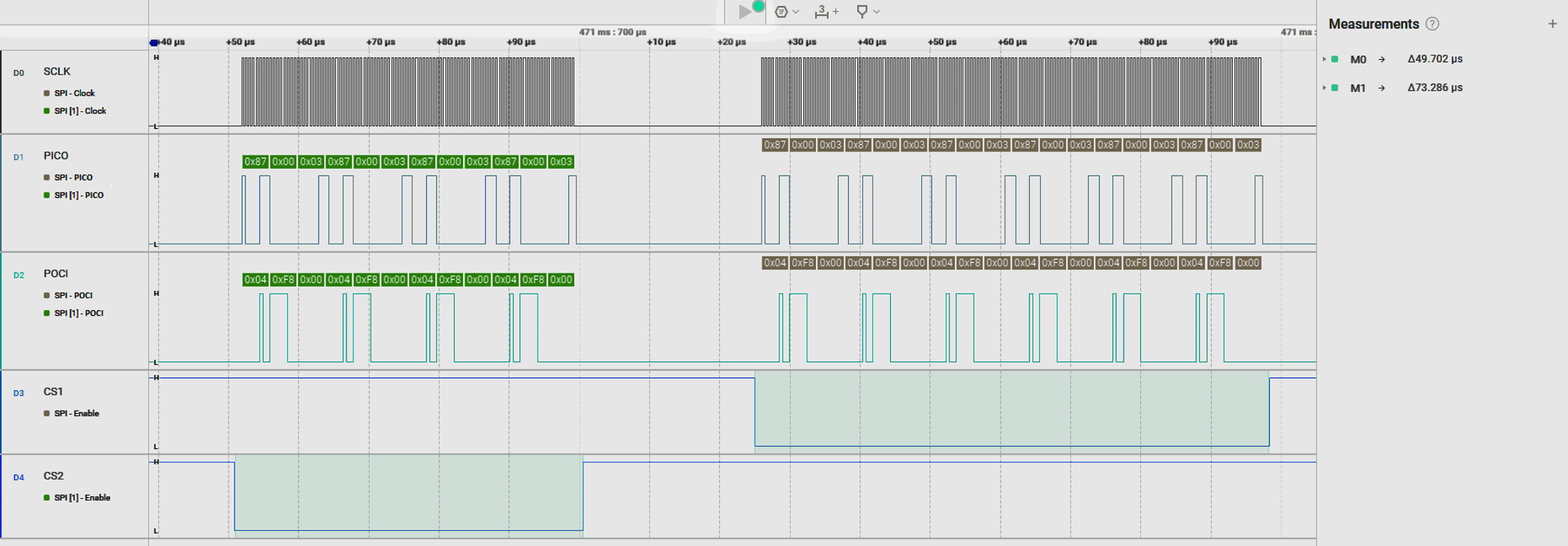Jump to M0 using its arrow icon
This screenshot has width=1568, height=546.
[1381, 59]
